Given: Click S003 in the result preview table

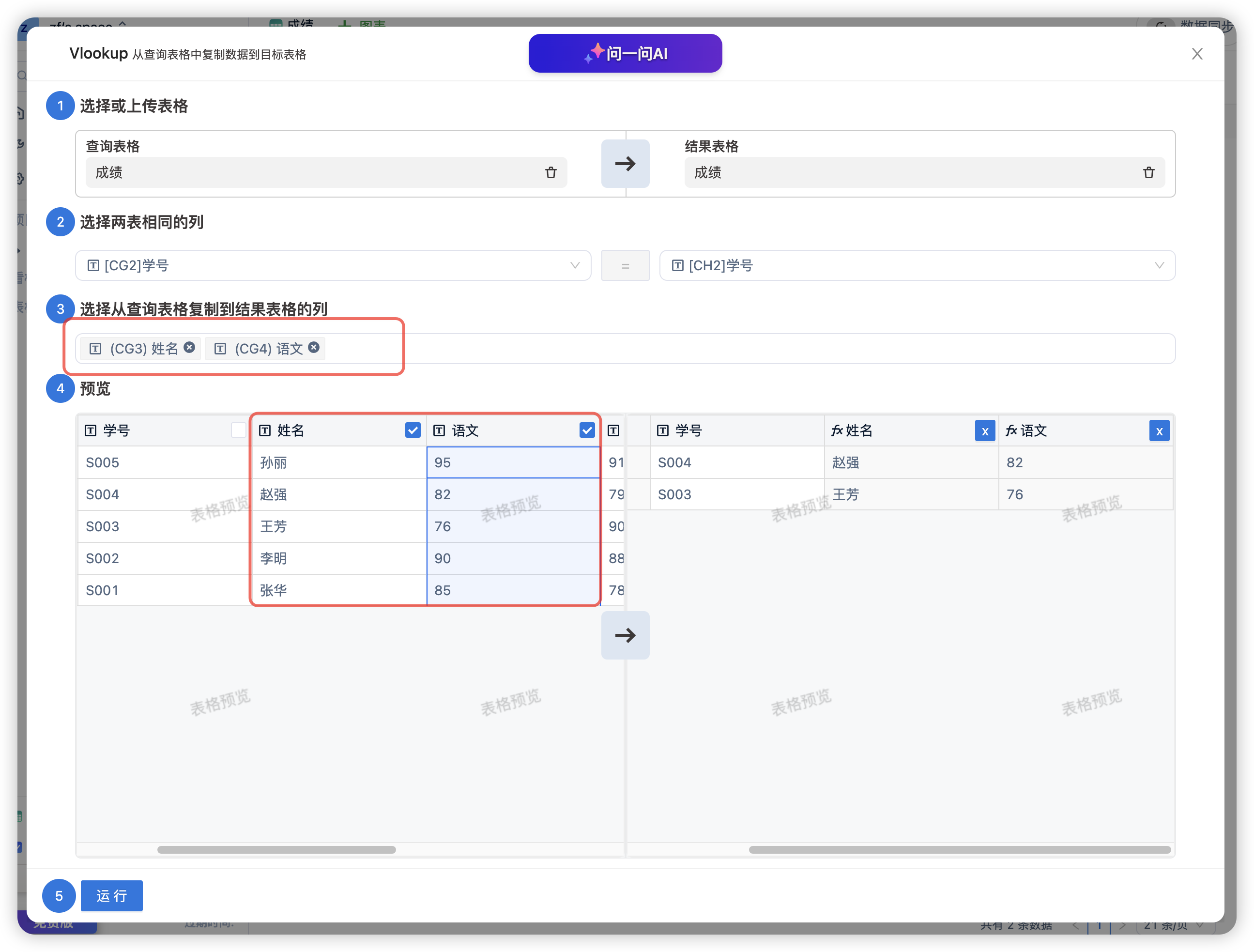Looking at the screenshot, I should coord(736,494).
